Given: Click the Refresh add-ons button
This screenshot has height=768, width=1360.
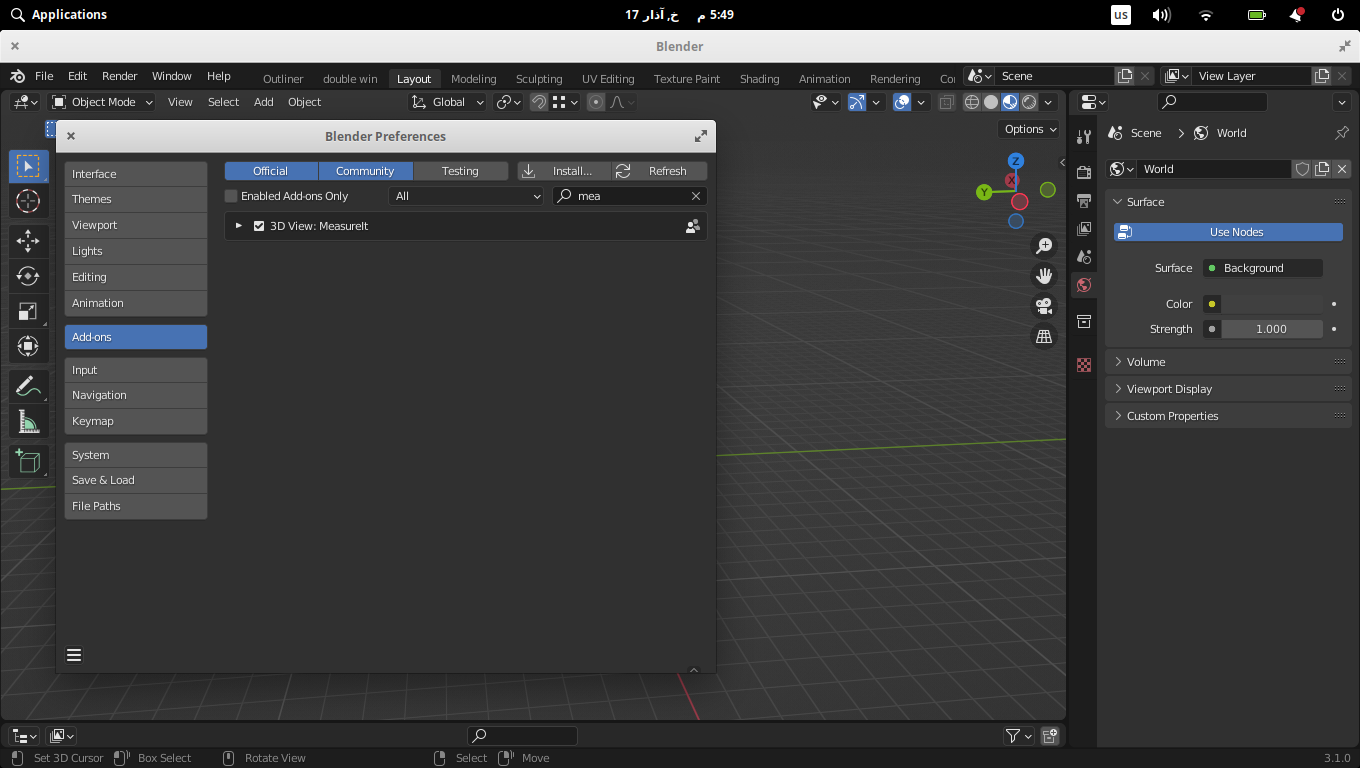Looking at the screenshot, I should point(660,171).
